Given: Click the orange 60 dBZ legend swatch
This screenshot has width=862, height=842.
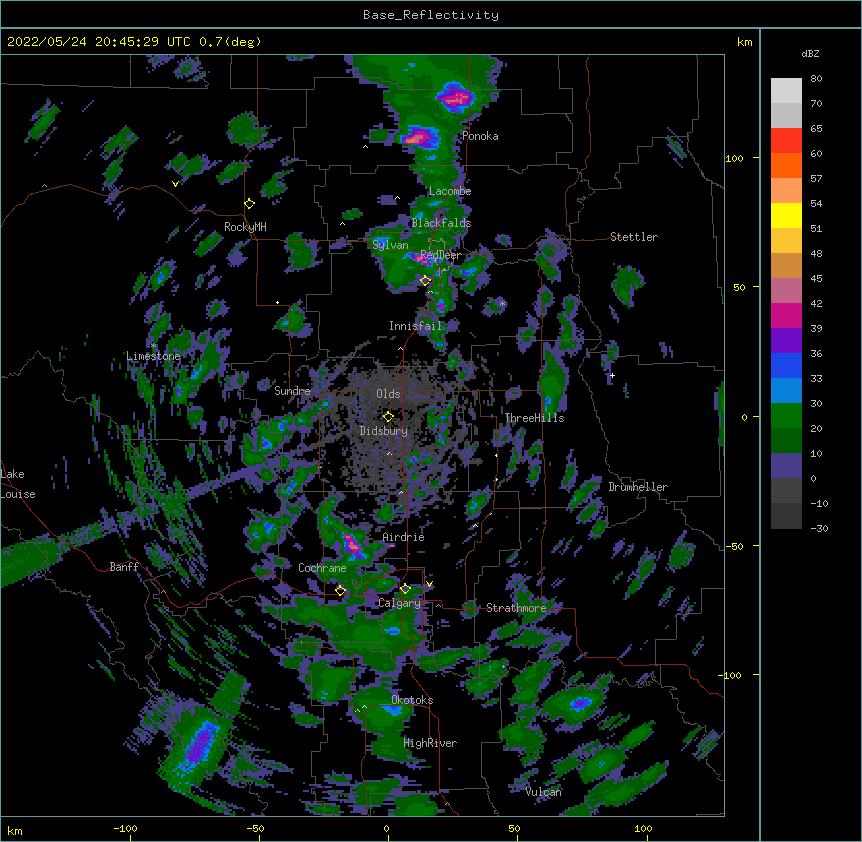Looking at the screenshot, I should (786, 165).
